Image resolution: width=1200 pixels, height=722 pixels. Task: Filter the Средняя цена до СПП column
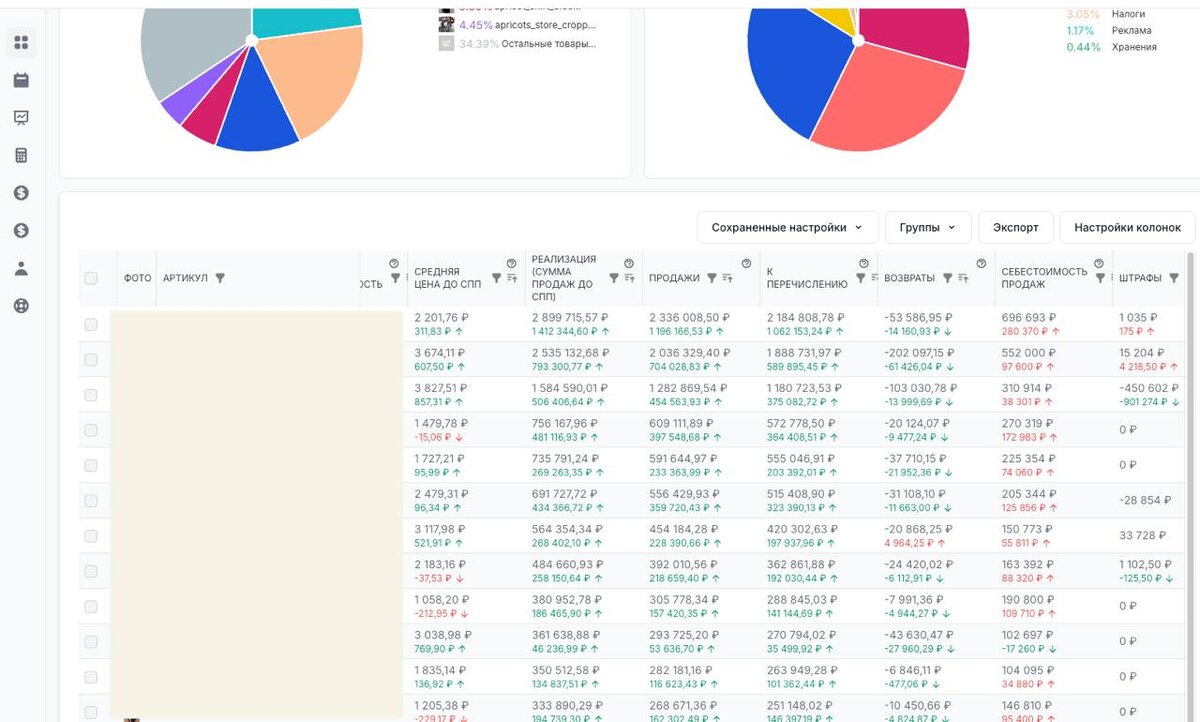point(496,278)
